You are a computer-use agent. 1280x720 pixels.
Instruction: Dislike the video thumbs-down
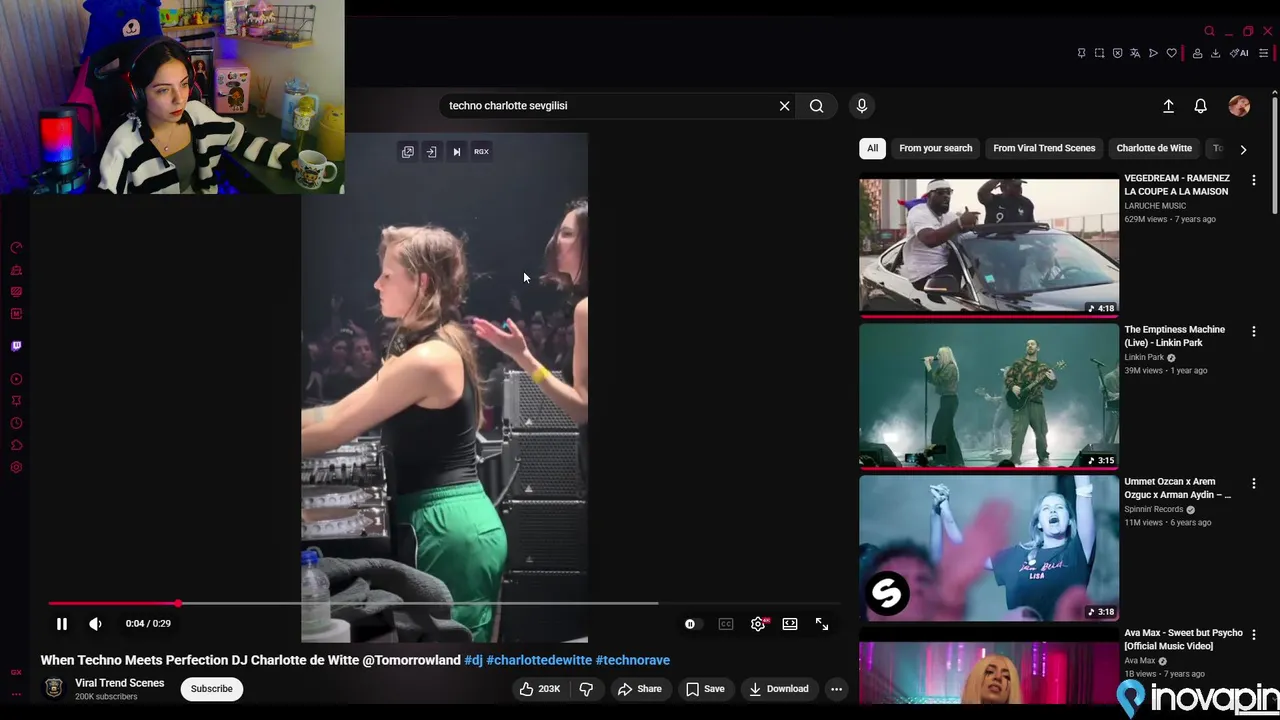pyautogui.click(x=586, y=689)
